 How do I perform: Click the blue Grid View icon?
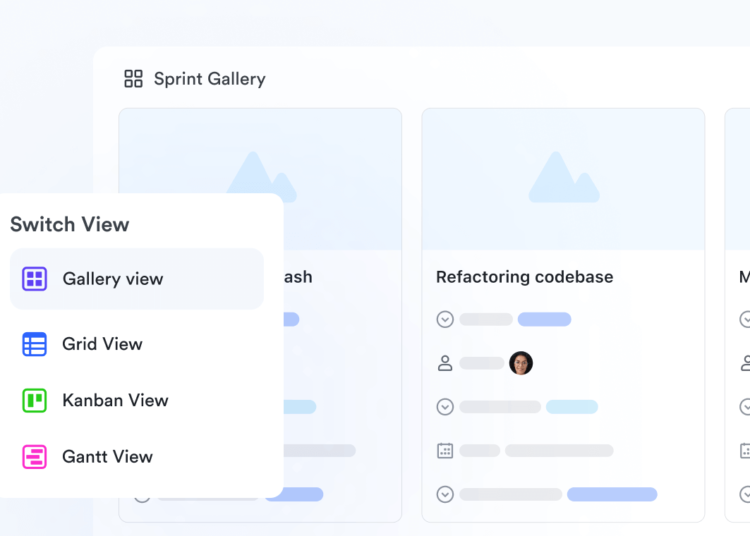tap(34, 344)
